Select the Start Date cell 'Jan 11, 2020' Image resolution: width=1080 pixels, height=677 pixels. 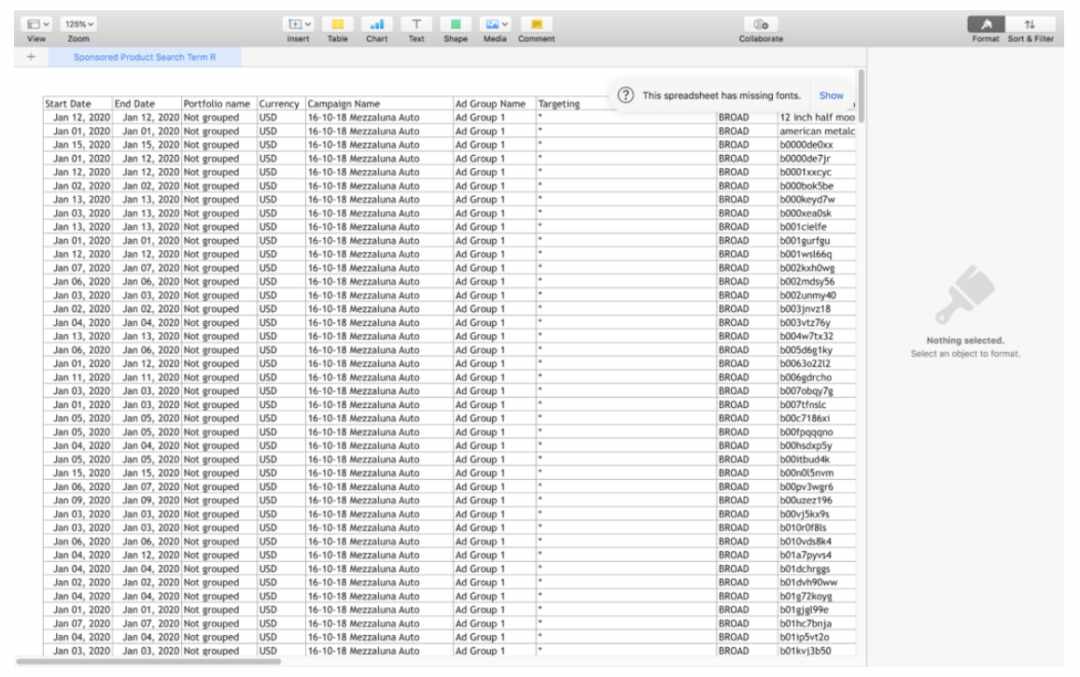78,377
